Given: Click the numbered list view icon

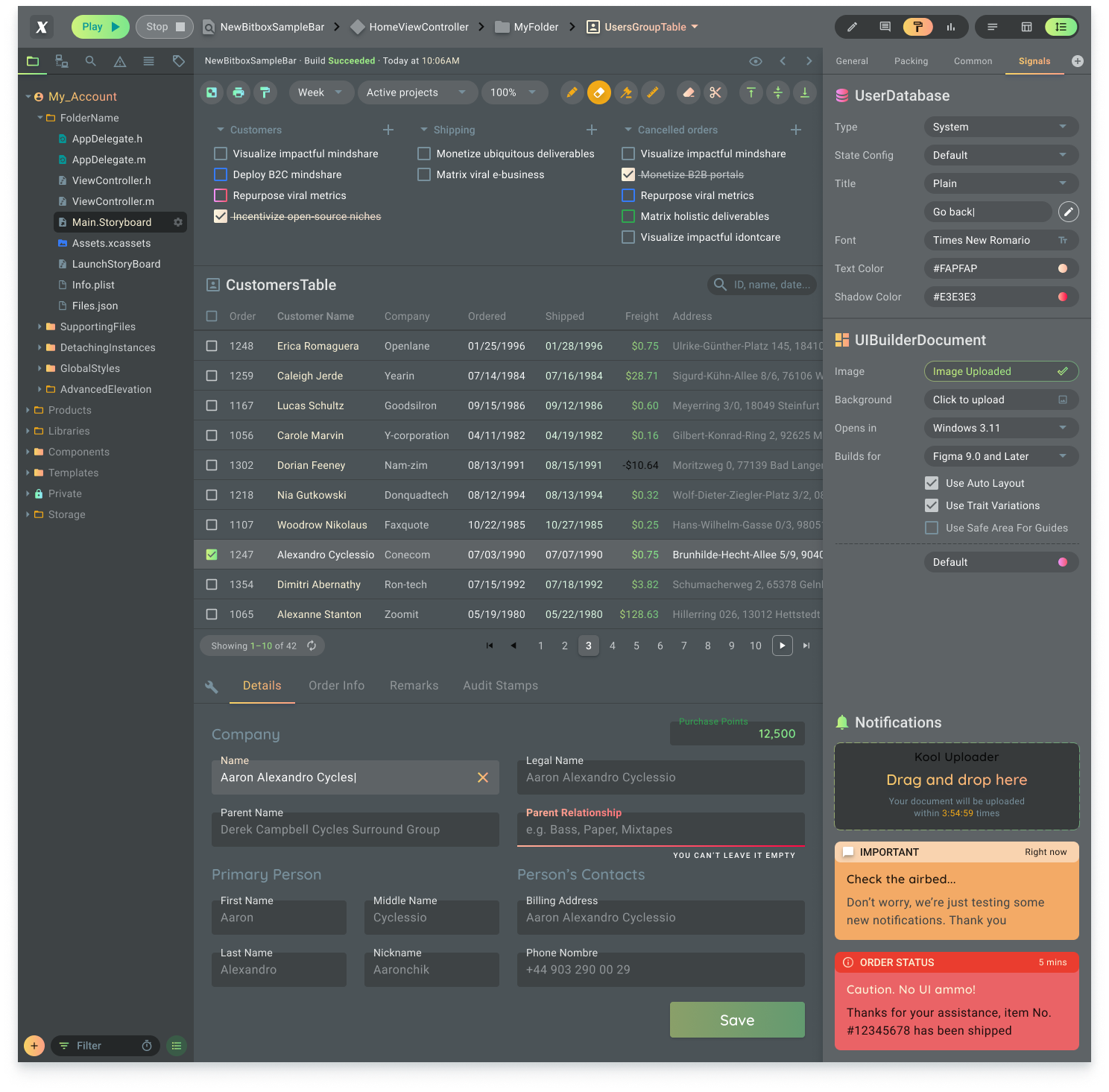Looking at the screenshot, I should [1061, 27].
